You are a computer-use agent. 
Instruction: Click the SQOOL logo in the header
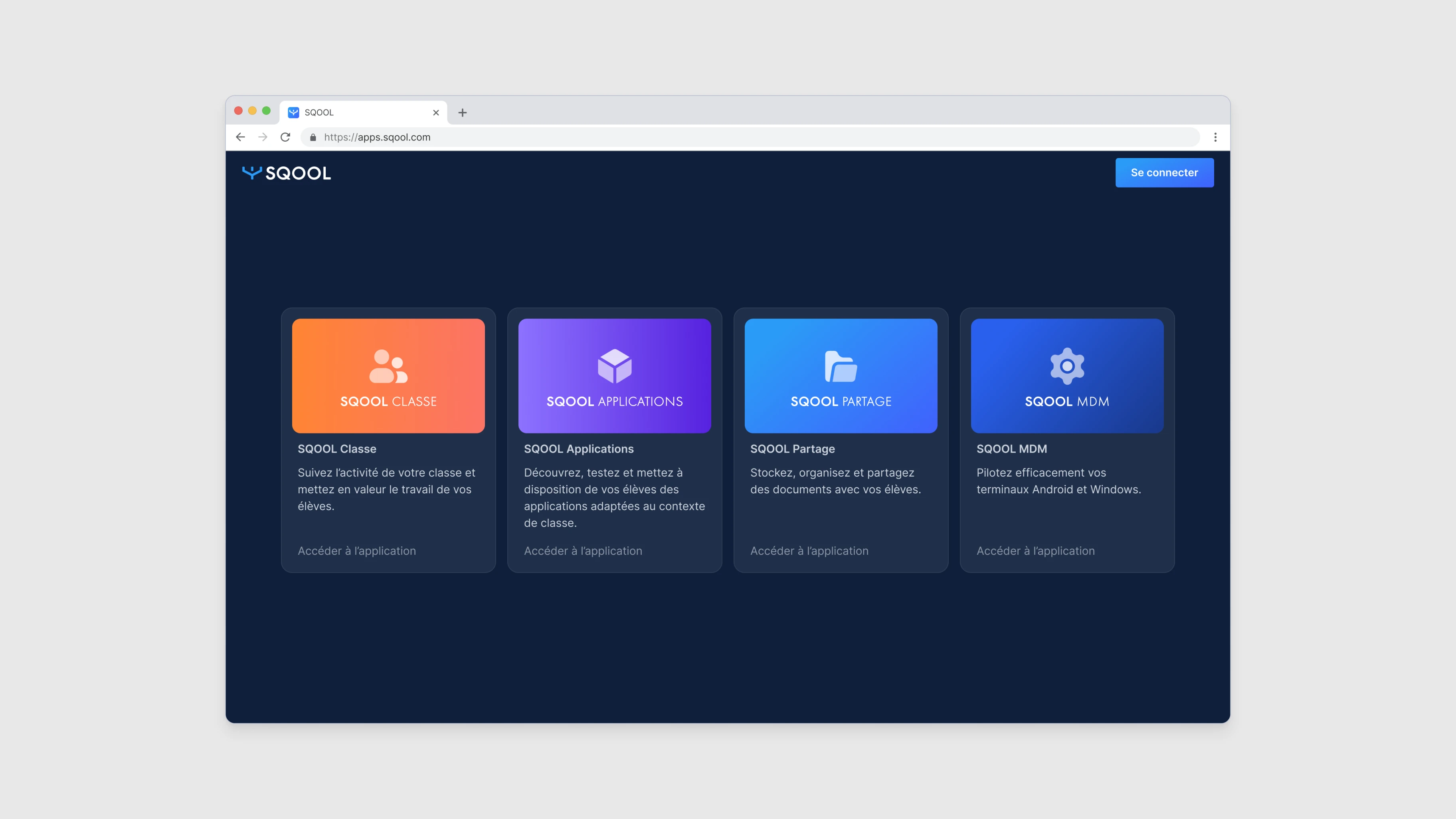[287, 172]
